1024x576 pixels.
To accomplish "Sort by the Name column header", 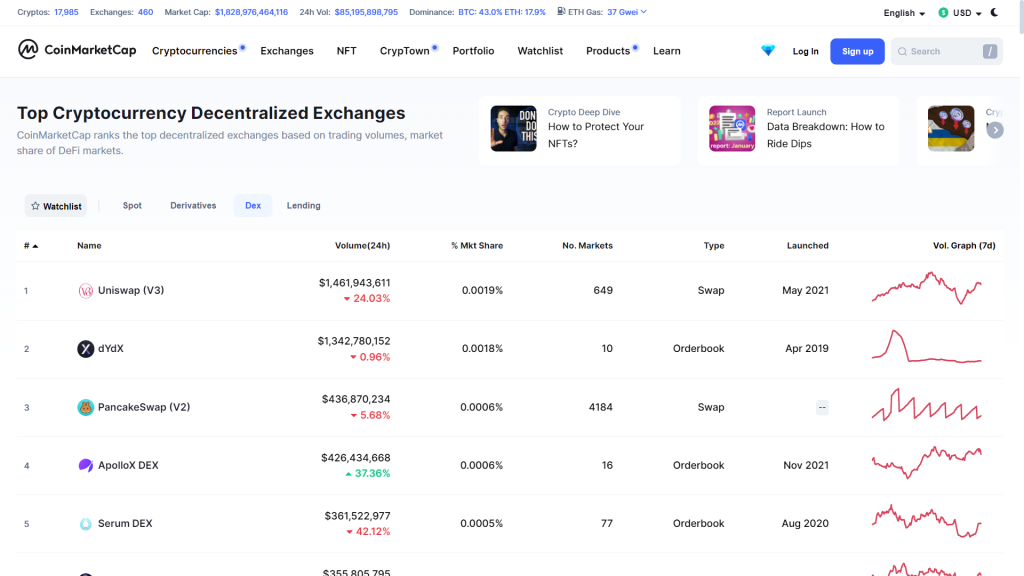I will point(89,246).
